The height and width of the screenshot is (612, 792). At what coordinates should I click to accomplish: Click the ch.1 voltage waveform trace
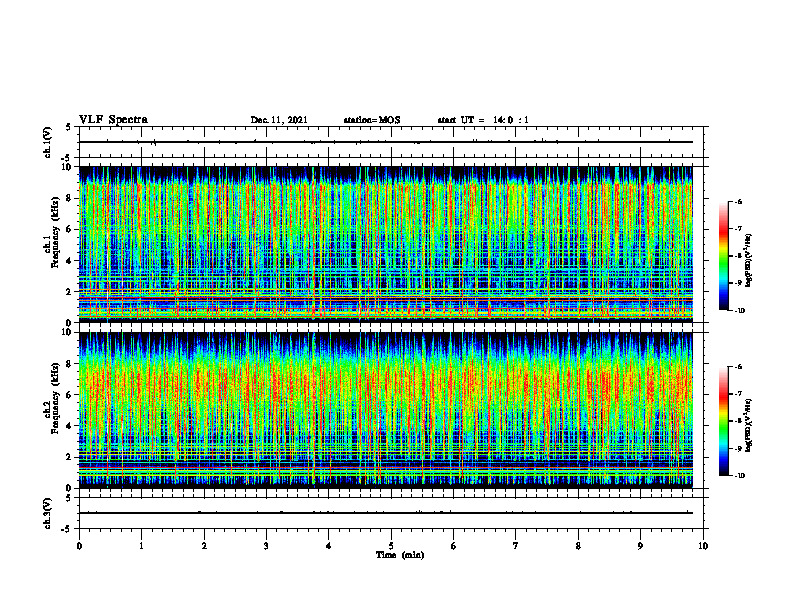point(386,142)
